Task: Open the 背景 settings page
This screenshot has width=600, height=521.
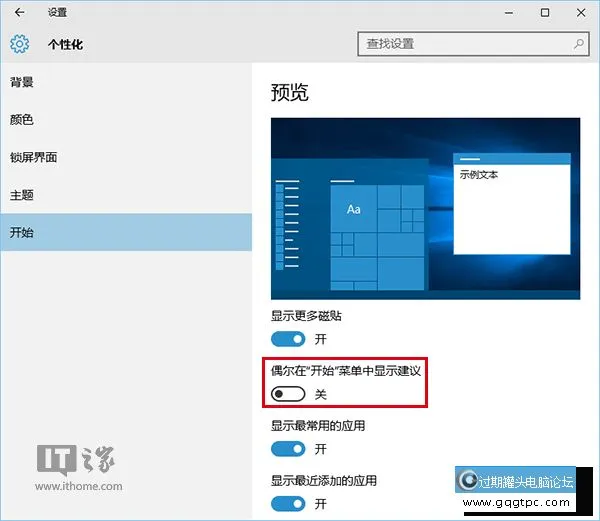Action: pyautogui.click(x=22, y=81)
